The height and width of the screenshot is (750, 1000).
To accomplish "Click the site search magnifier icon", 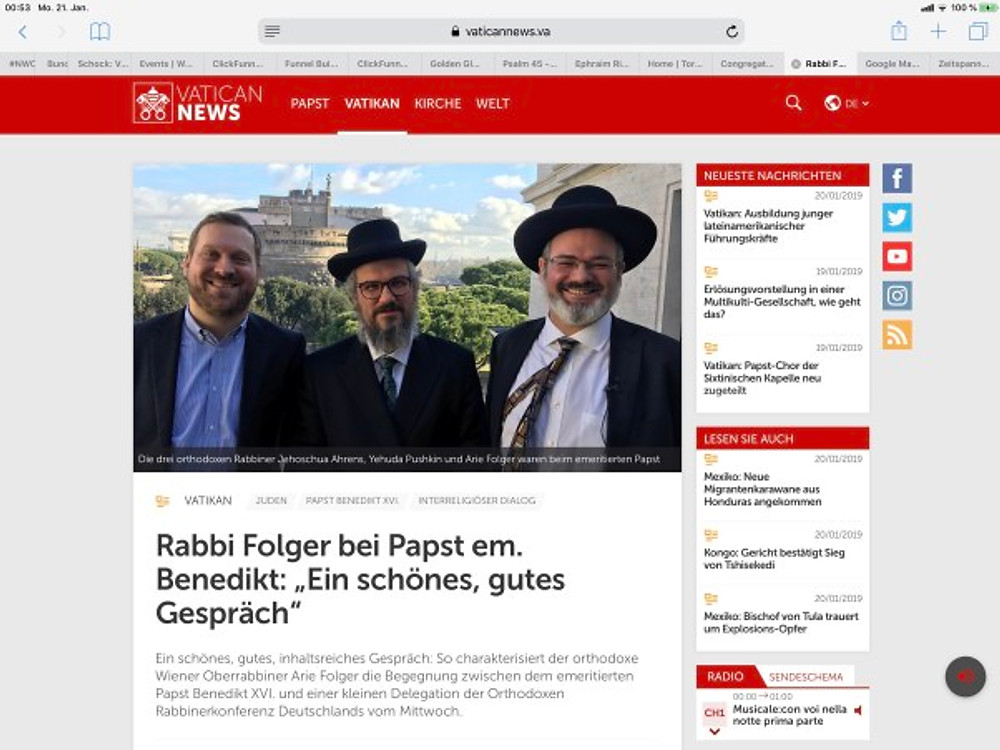I will point(793,103).
